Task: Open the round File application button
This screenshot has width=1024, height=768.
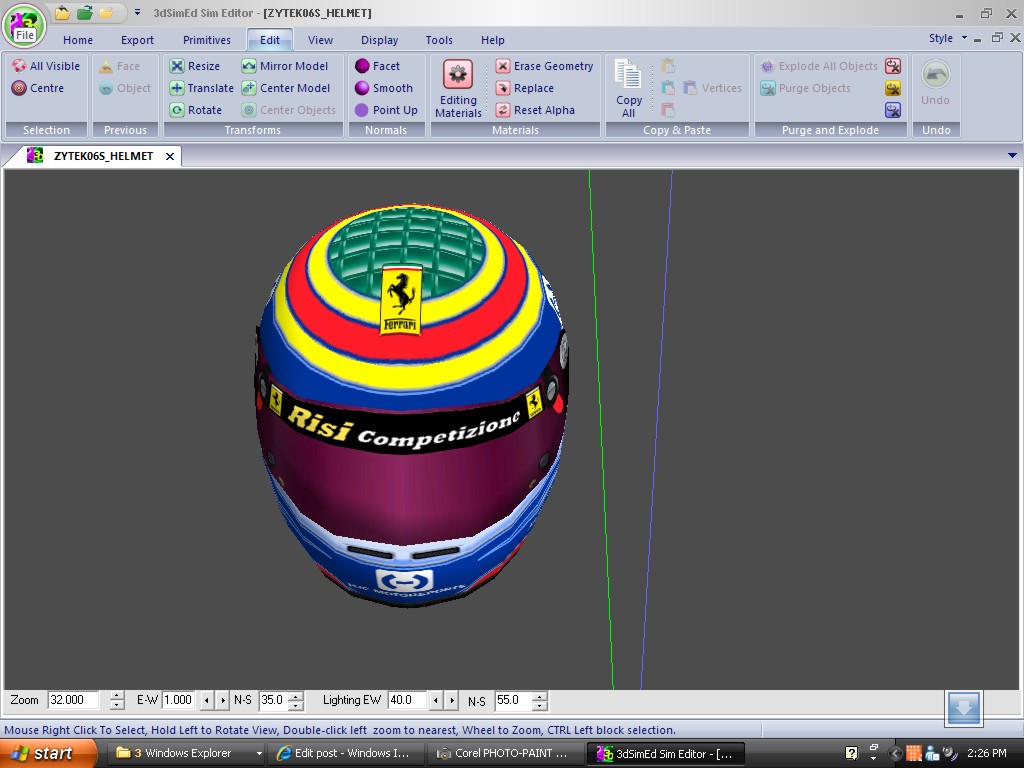Action: [24, 26]
